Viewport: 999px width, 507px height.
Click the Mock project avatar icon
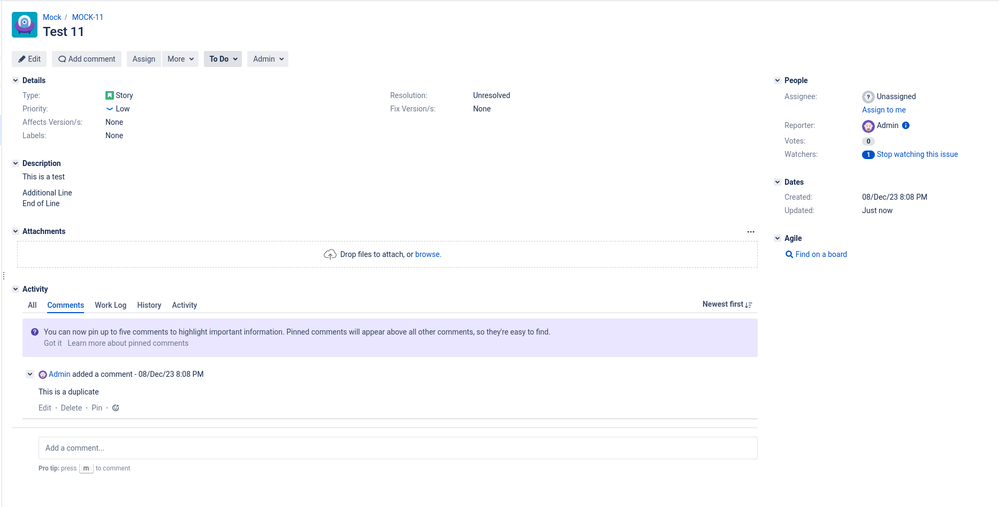(x=24, y=25)
